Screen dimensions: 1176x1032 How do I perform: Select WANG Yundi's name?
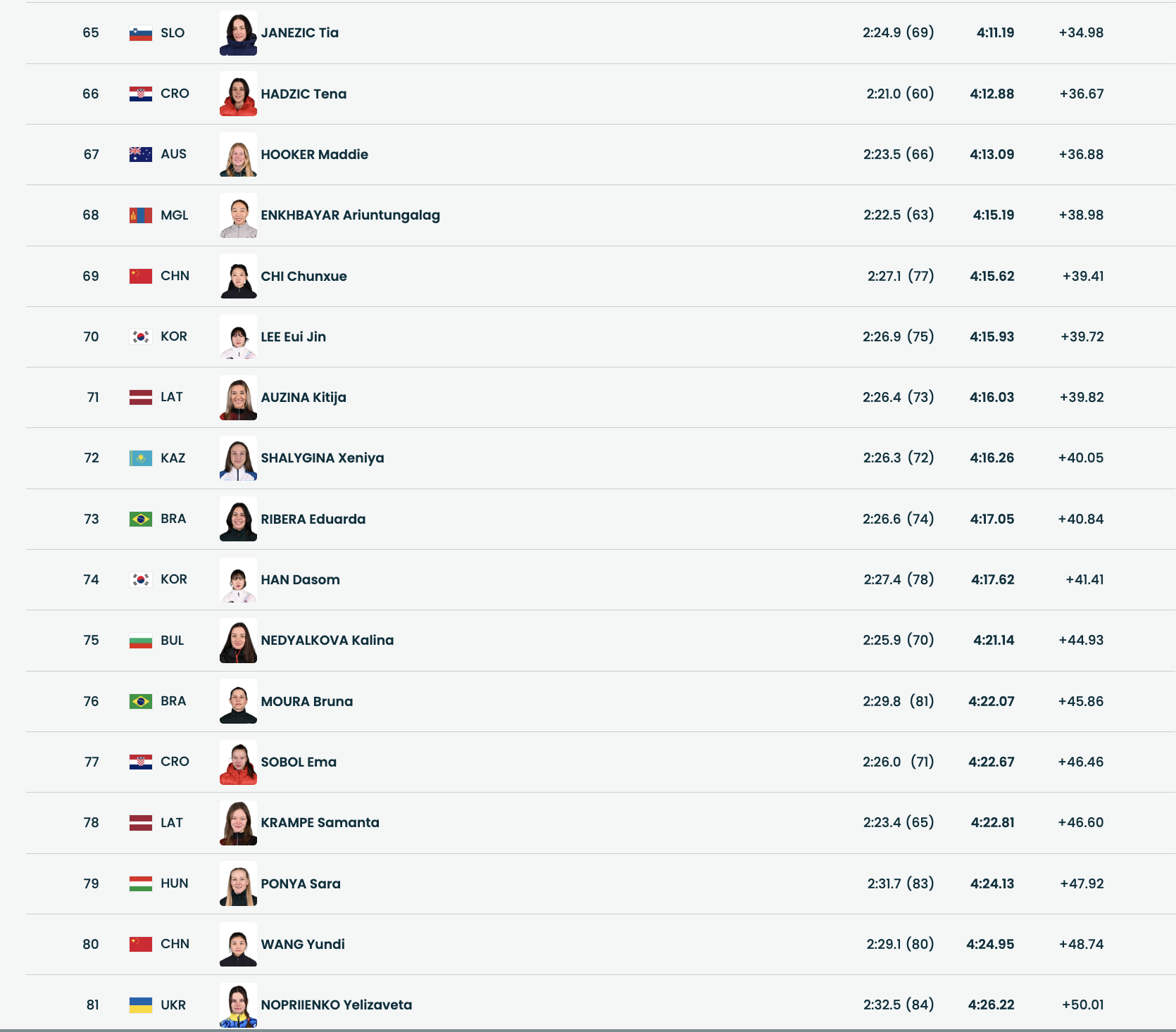[x=303, y=945]
